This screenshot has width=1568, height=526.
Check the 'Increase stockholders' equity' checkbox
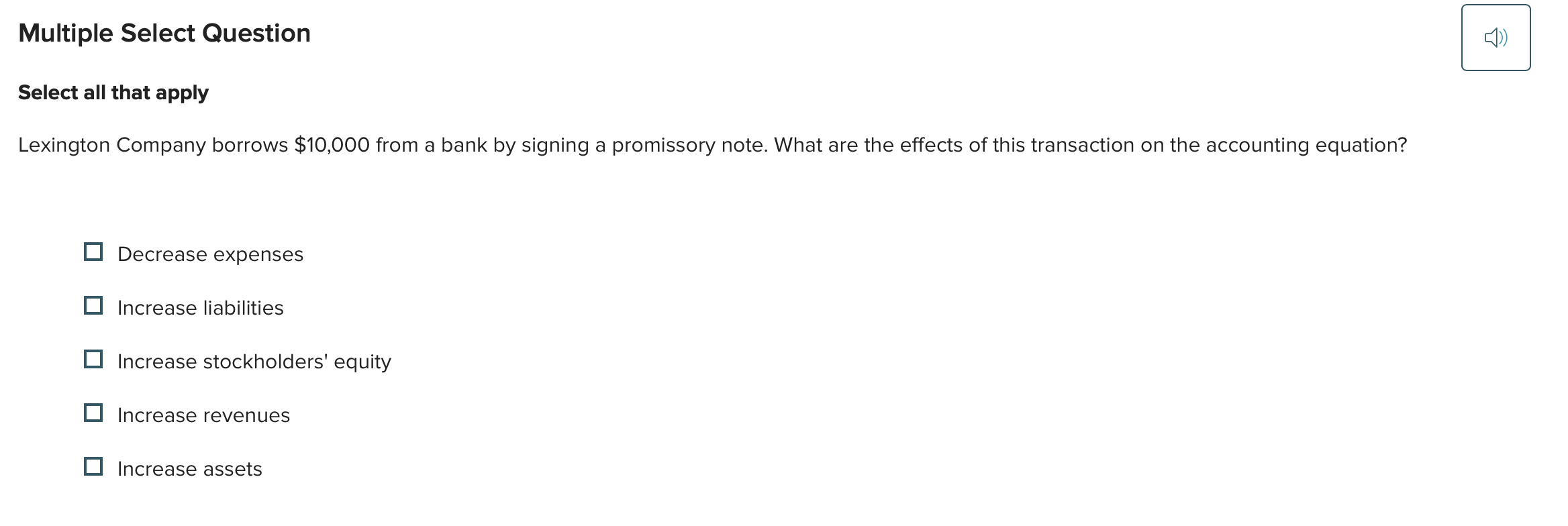click(x=93, y=359)
